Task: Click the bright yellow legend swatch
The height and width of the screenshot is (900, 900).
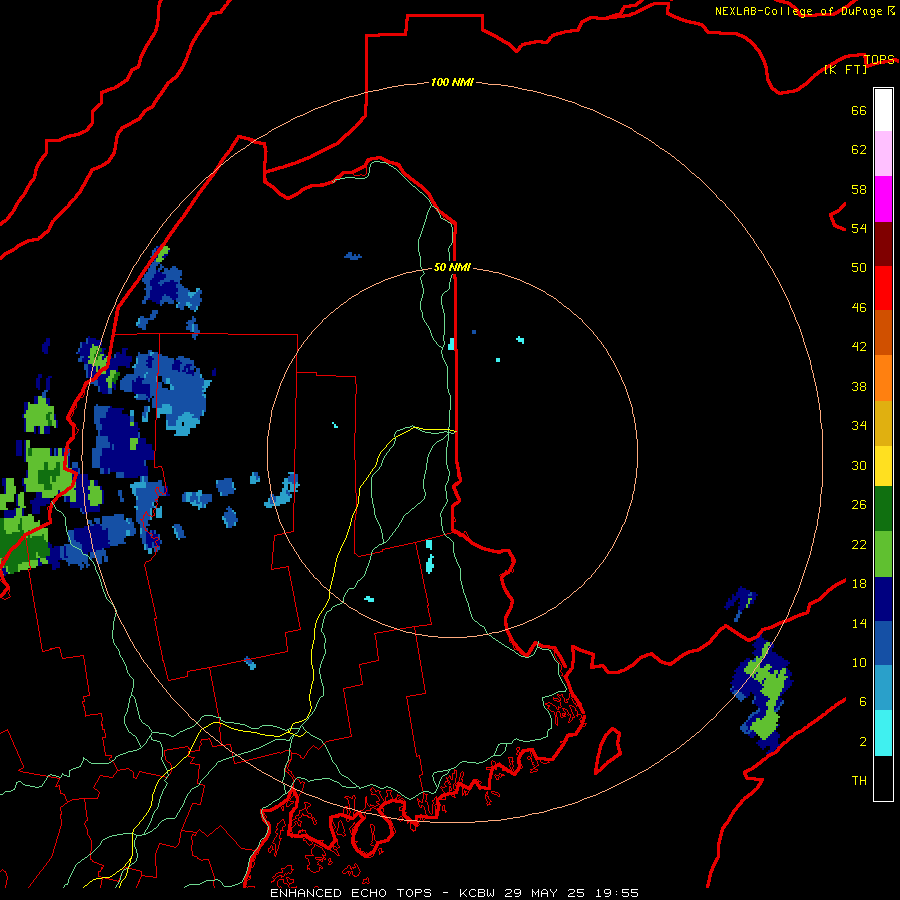Action: click(x=883, y=466)
